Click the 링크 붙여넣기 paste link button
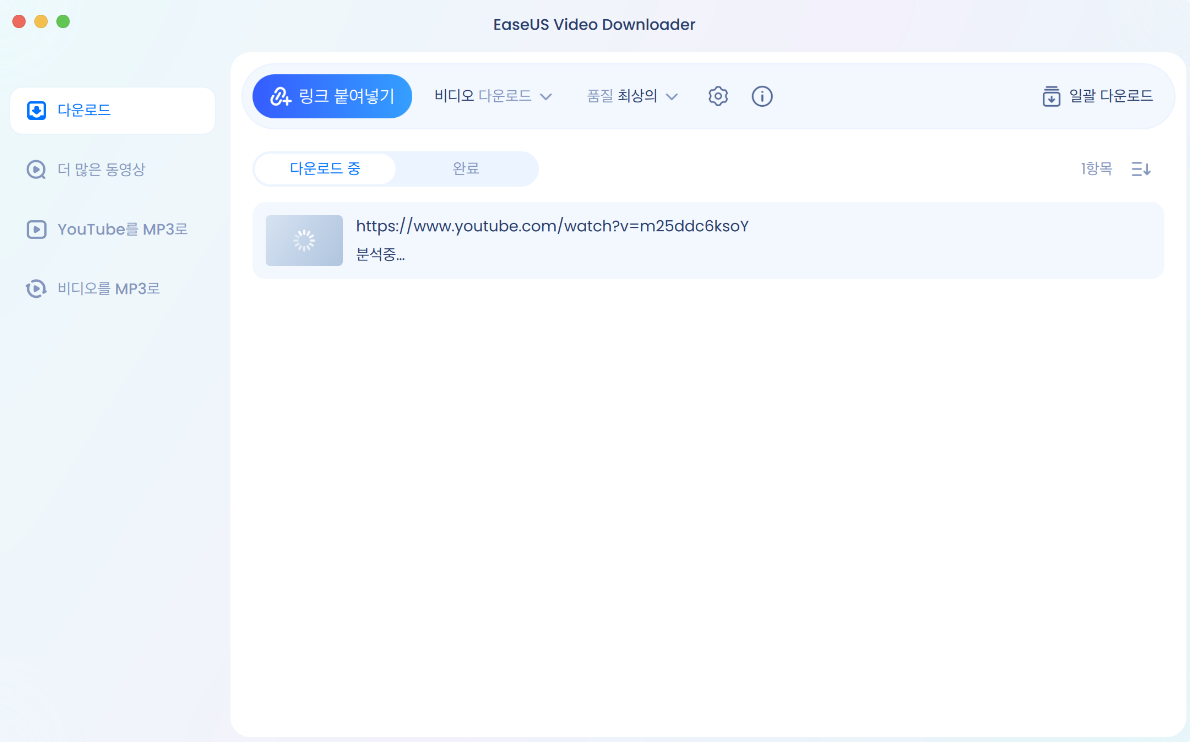The height and width of the screenshot is (742, 1190). pyautogui.click(x=332, y=96)
